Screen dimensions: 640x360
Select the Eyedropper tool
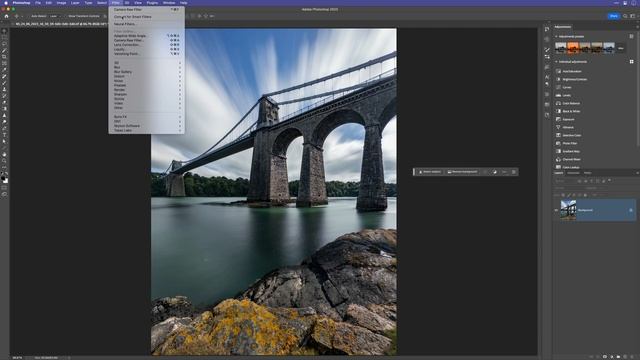[x=4, y=70]
